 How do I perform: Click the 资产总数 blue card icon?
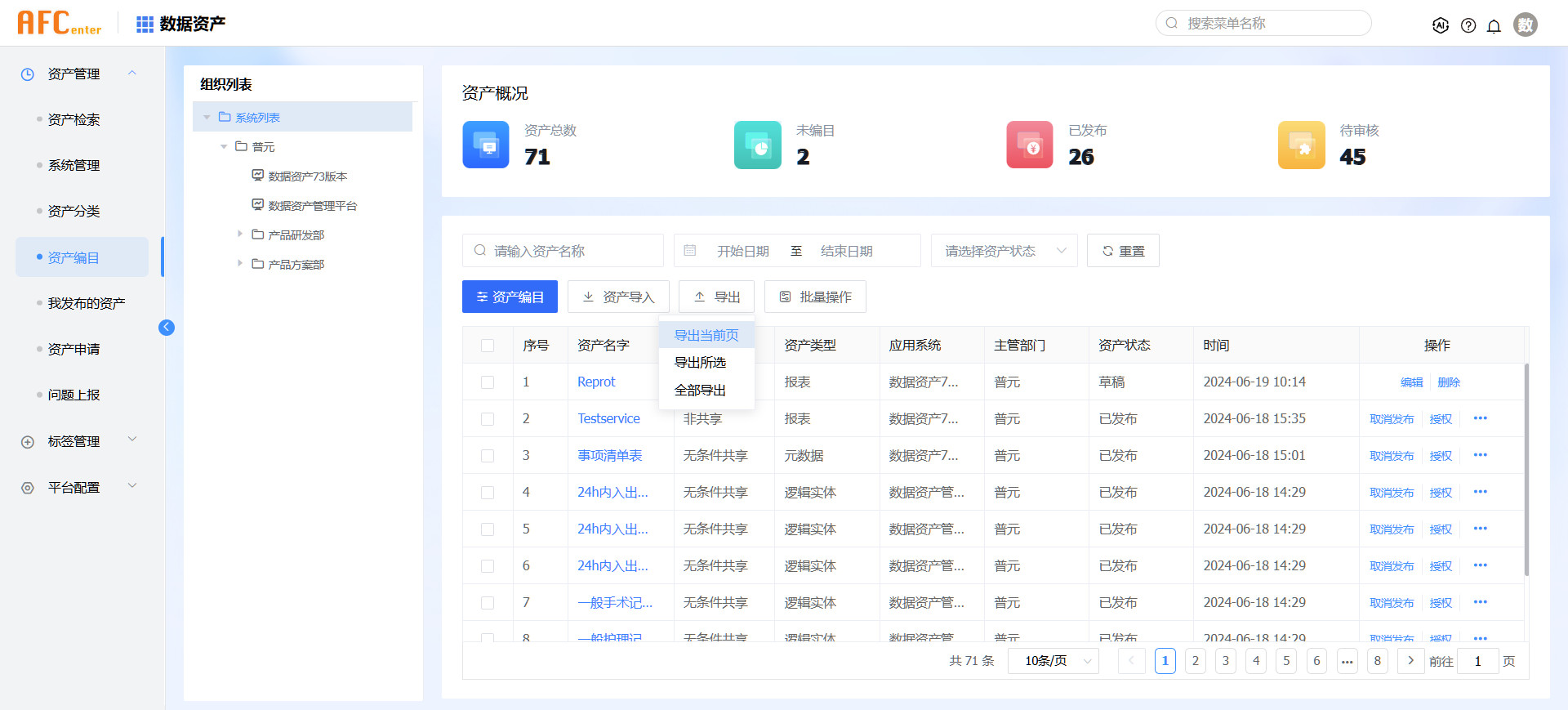click(x=486, y=145)
